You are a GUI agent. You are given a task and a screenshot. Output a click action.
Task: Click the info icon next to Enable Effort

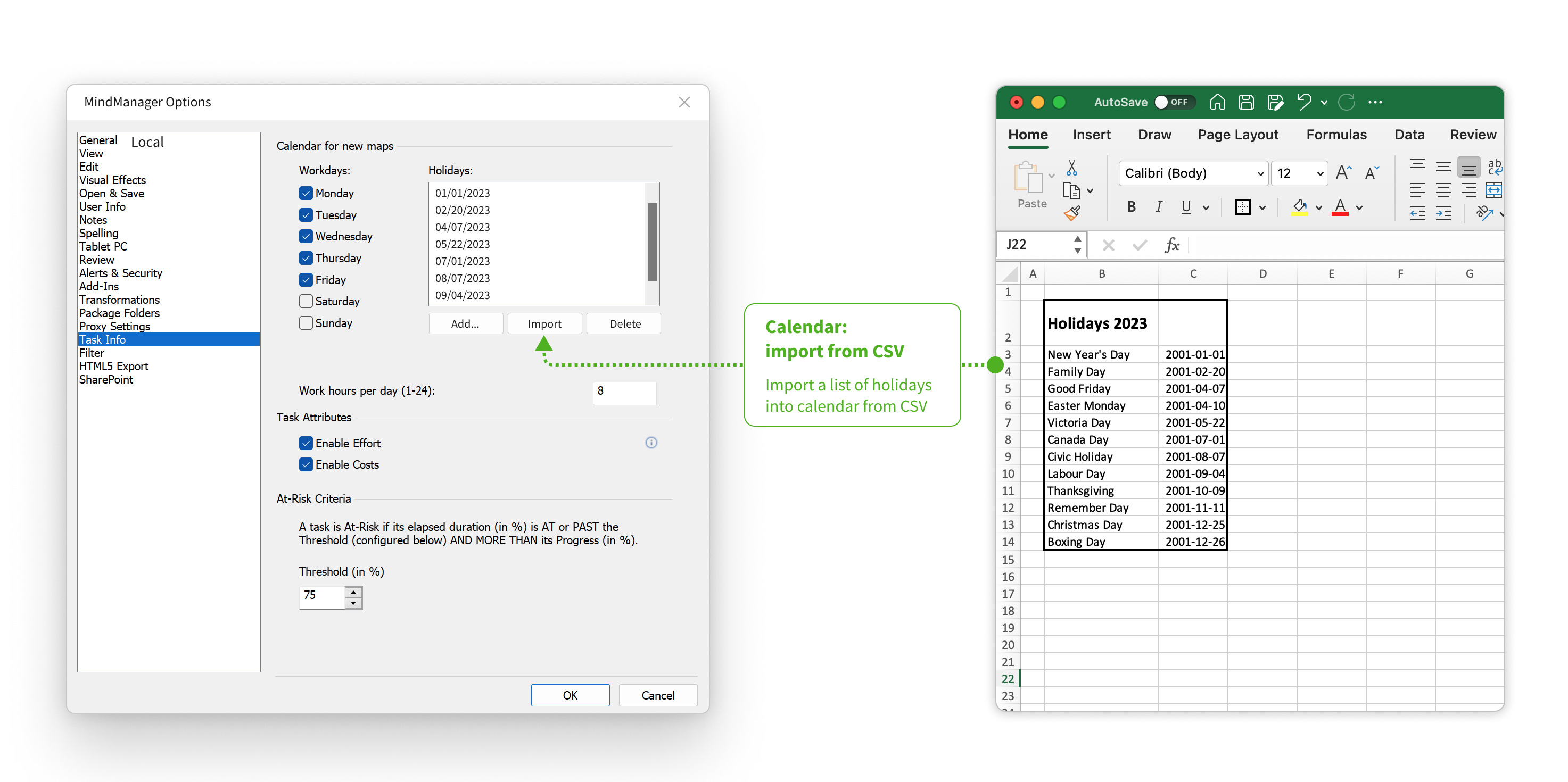point(651,443)
